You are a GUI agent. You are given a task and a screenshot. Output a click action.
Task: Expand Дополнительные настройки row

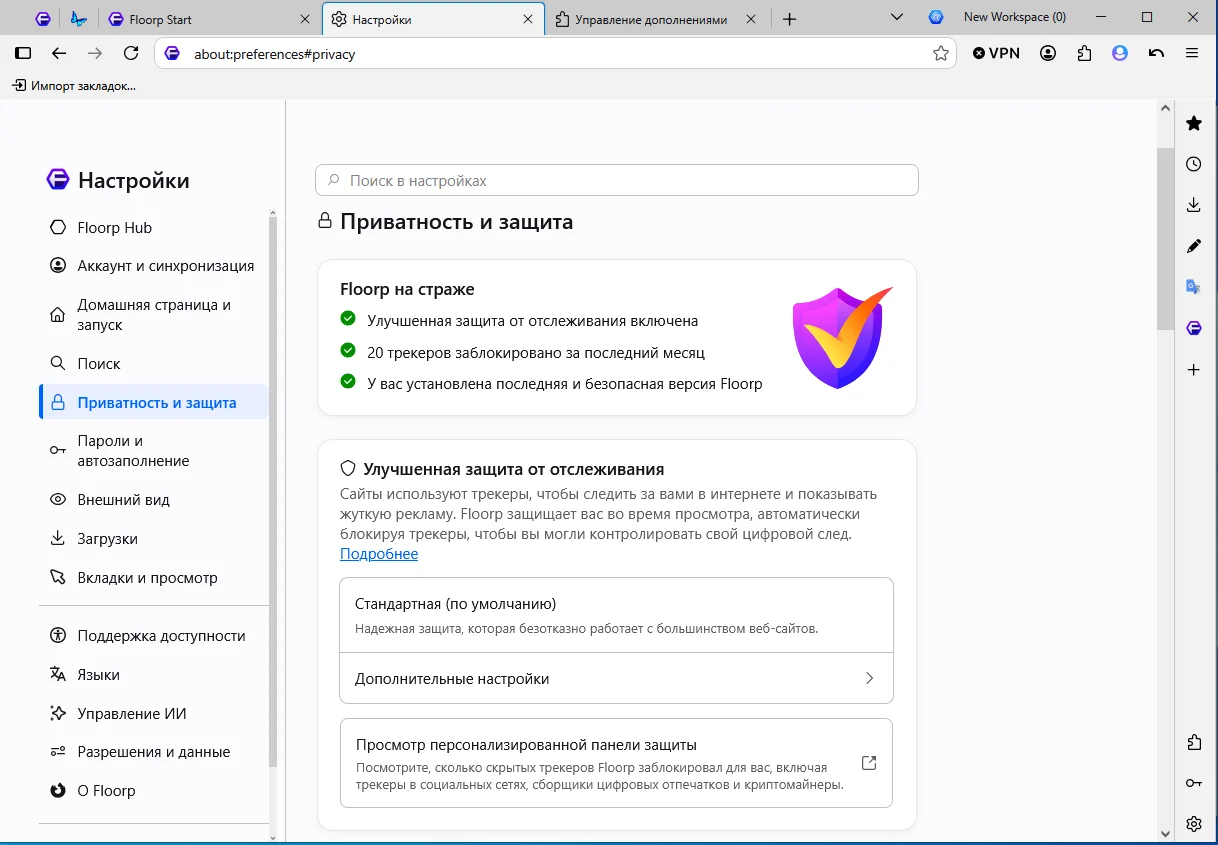point(616,678)
